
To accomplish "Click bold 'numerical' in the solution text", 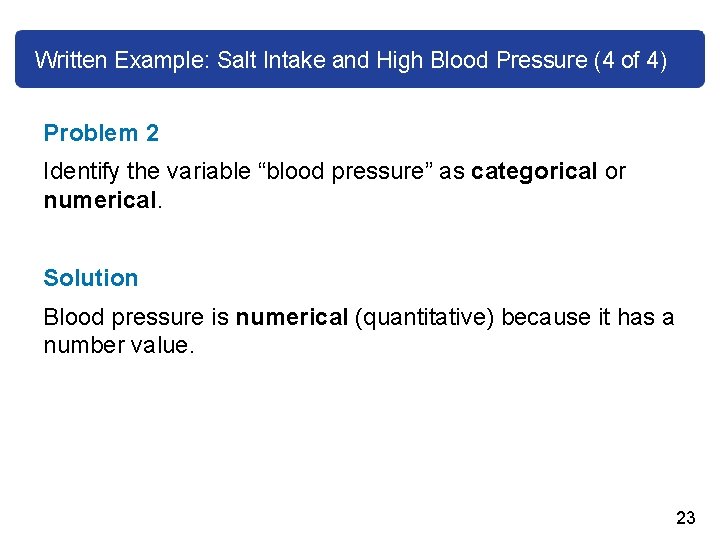I will [x=292, y=317].
